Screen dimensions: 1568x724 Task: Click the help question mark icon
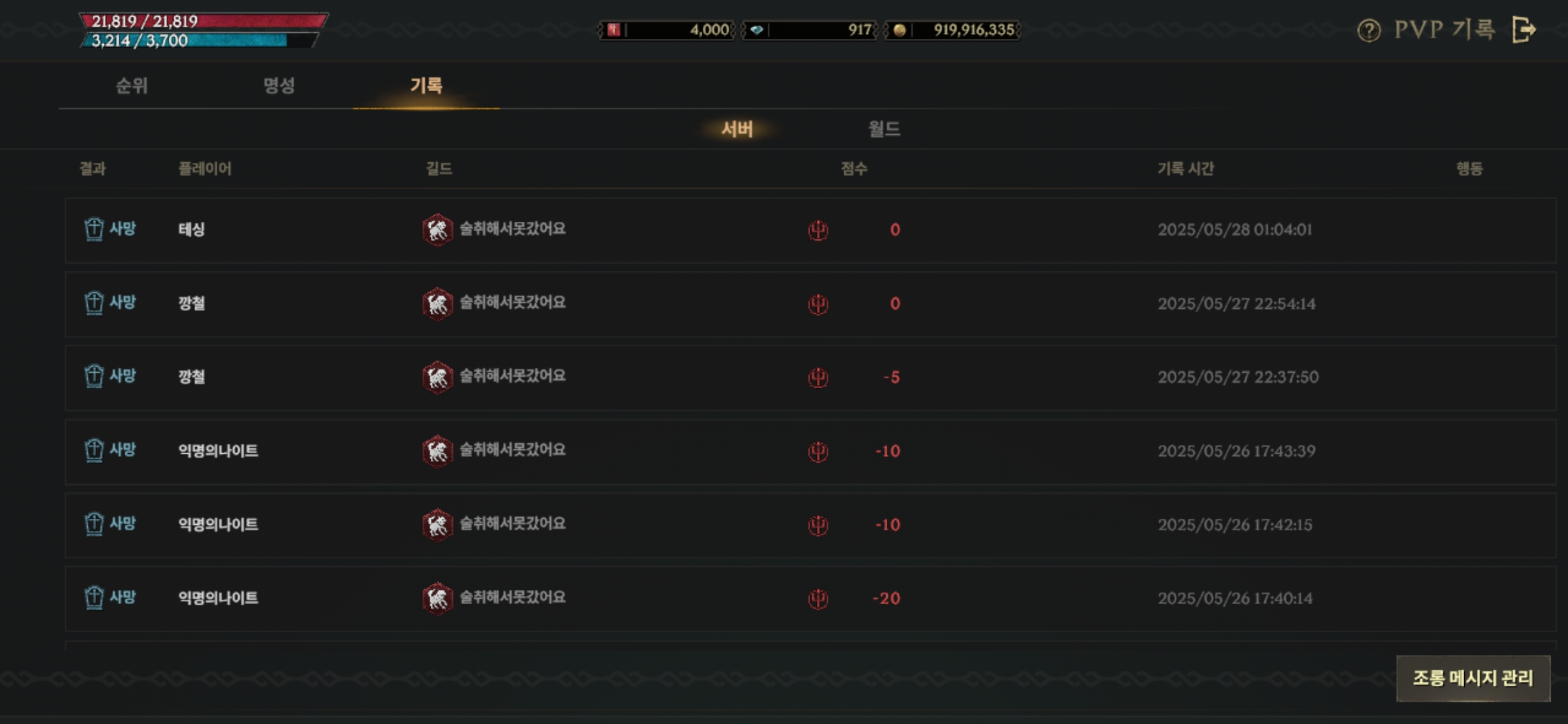coord(1368,30)
